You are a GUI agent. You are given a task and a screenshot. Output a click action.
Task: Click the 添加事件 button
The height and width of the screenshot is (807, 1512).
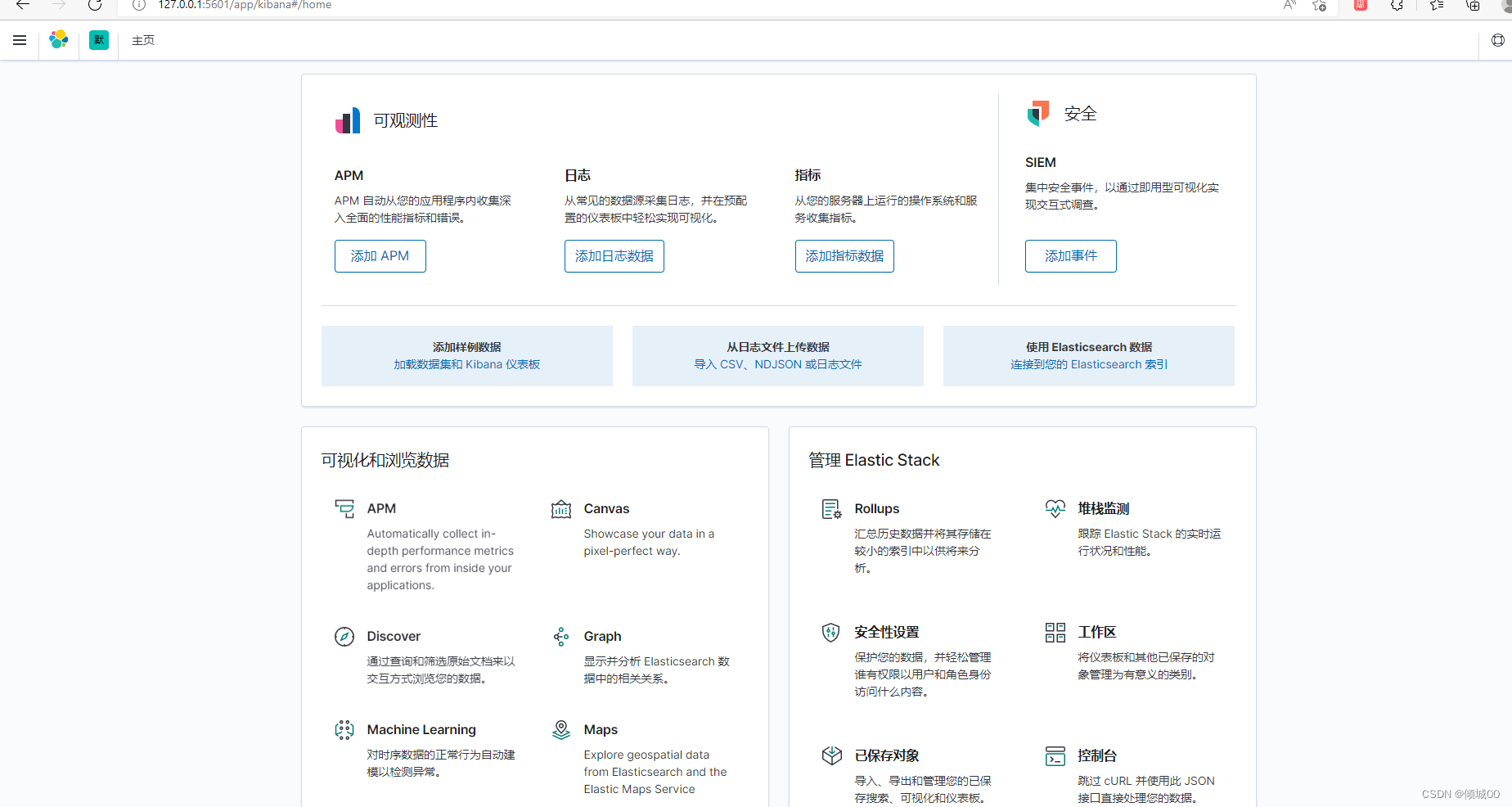point(1071,256)
